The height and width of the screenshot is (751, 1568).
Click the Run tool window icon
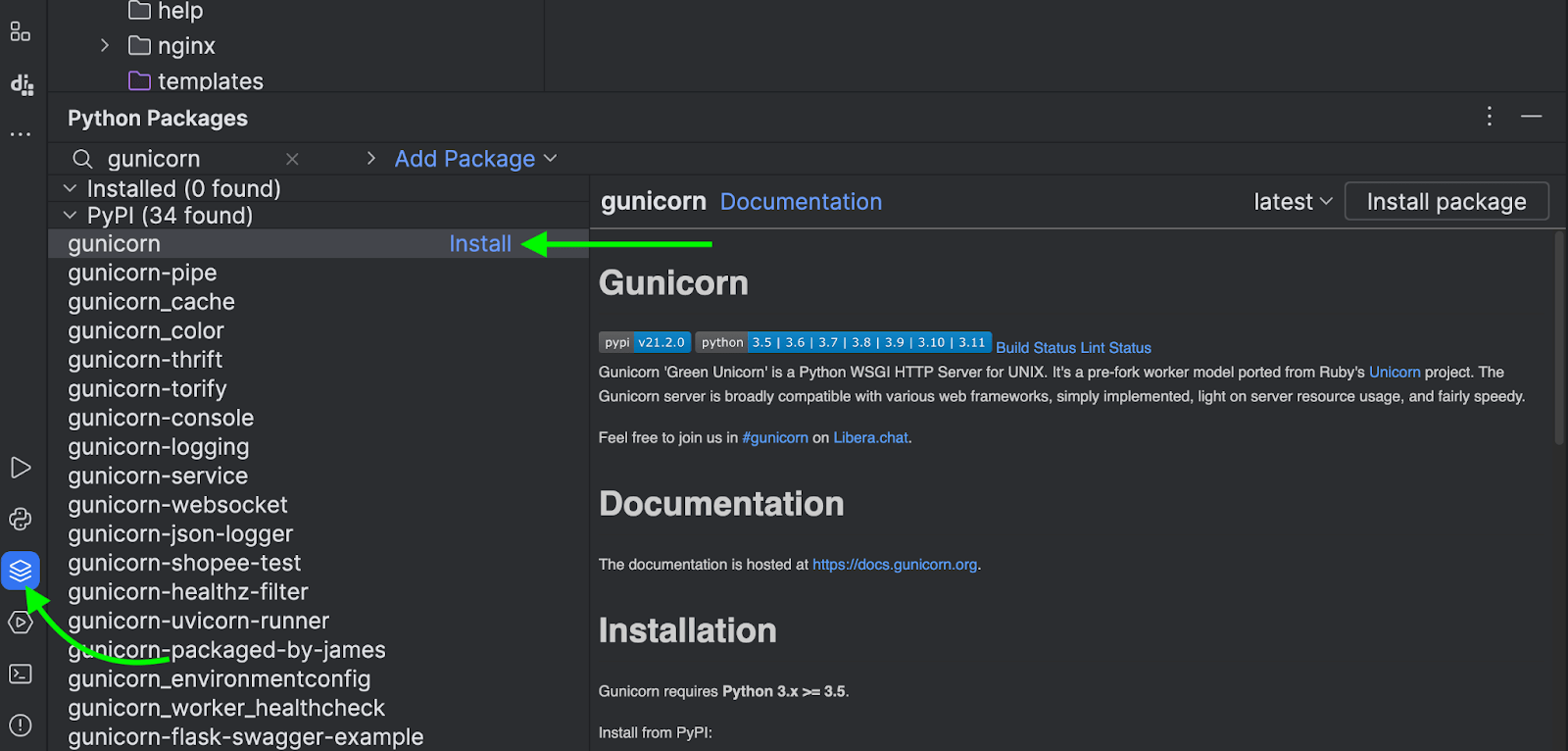(x=21, y=468)
